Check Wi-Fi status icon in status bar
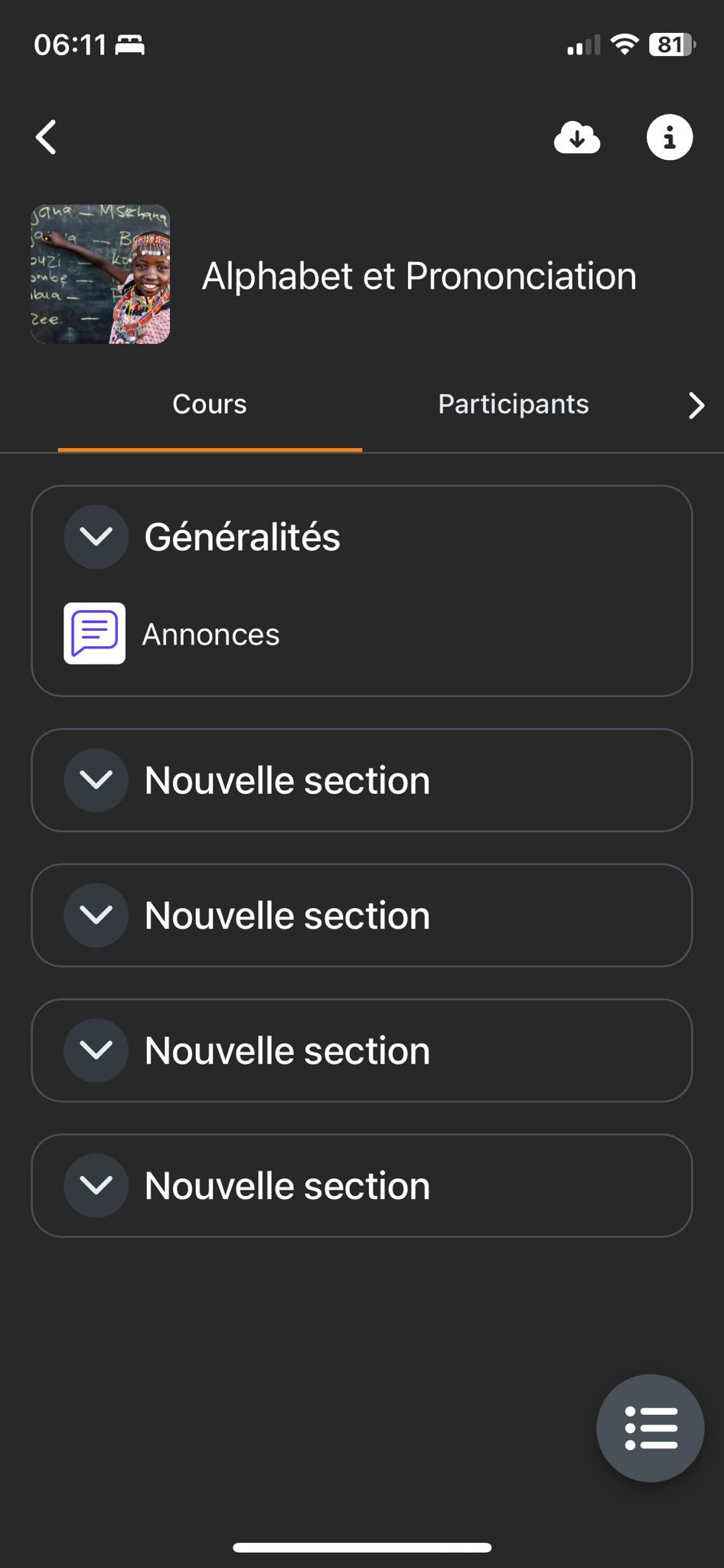The height and width of the screenshot is (1568, 724). coord(625,45)
